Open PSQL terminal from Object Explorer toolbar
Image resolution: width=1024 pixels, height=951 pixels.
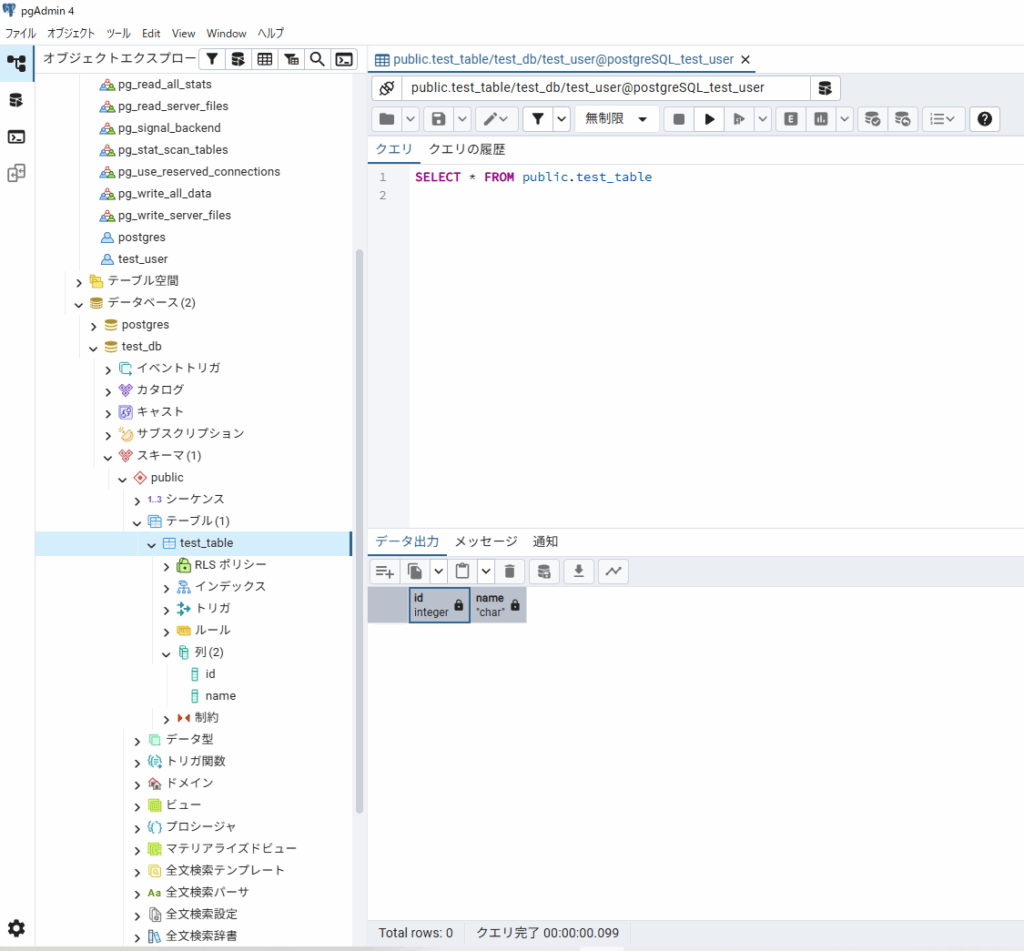coord(344,59)
